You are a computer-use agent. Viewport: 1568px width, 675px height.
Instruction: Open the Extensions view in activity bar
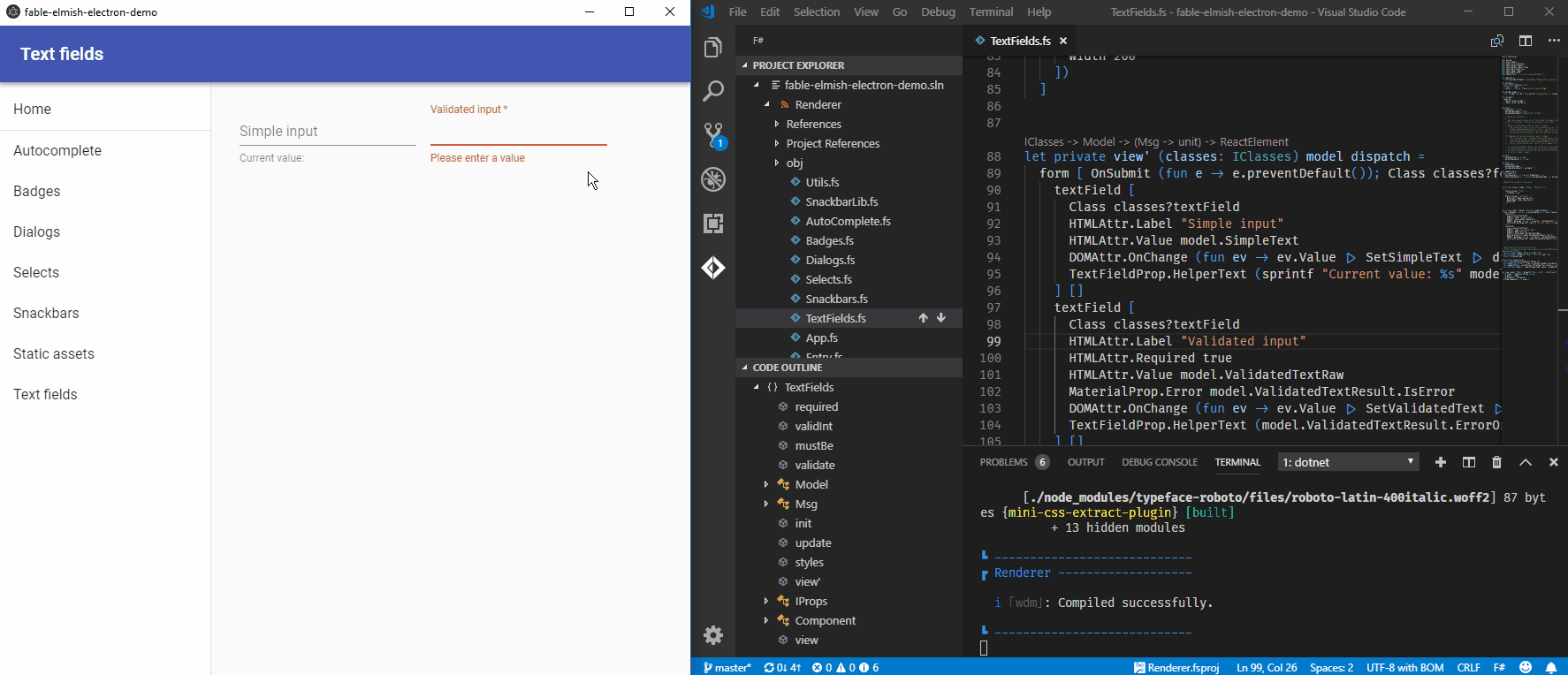[713, 224]
